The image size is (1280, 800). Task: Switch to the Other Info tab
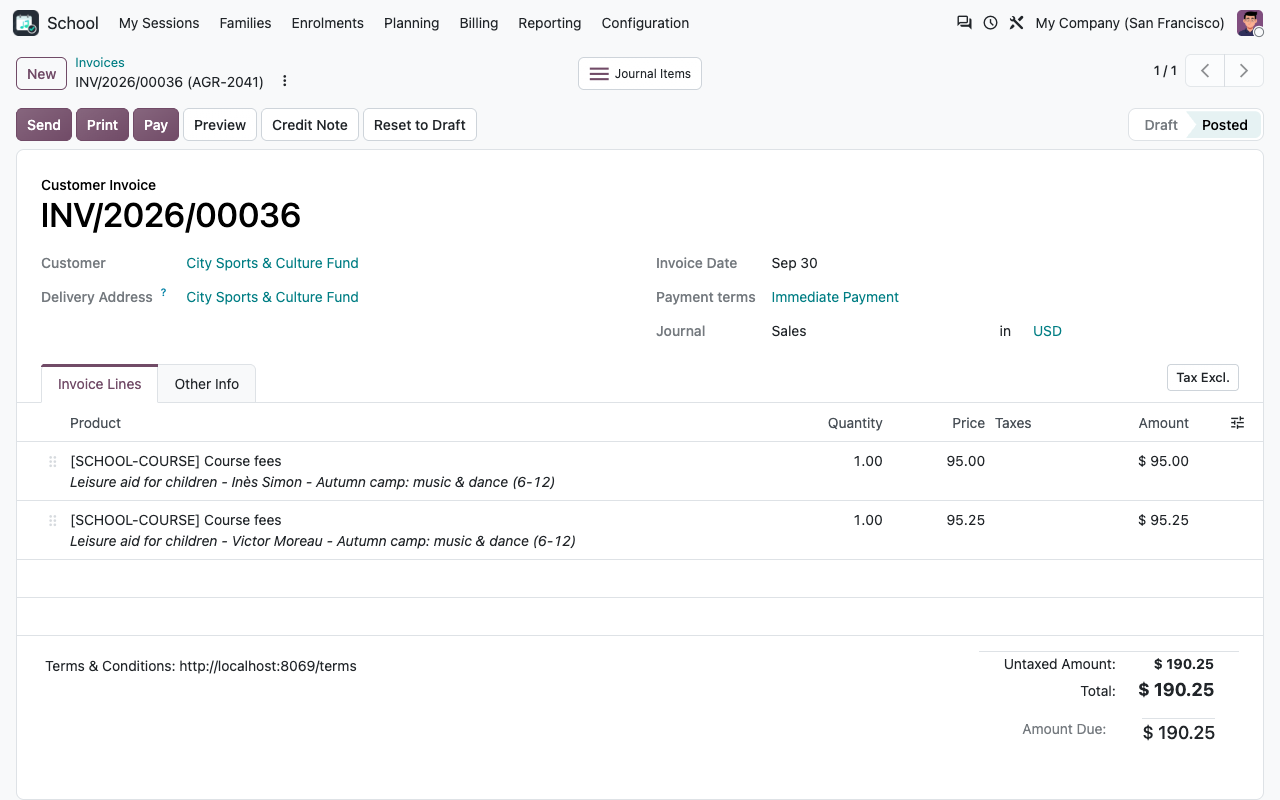207,384
